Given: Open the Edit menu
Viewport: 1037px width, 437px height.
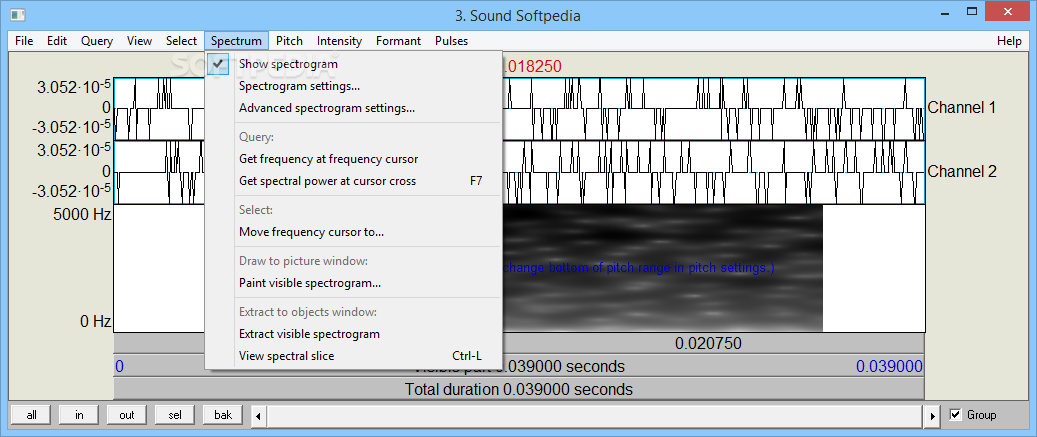Looking at the screenshot, I should (x=57, y=41).
